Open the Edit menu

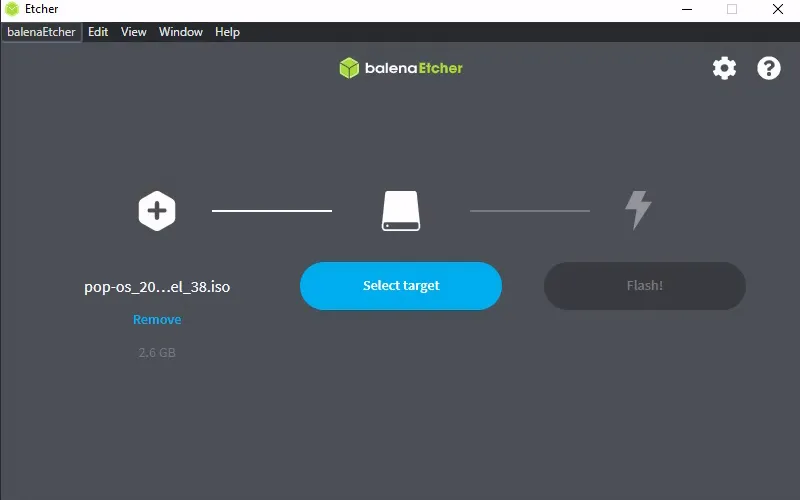tap(98, 32)
